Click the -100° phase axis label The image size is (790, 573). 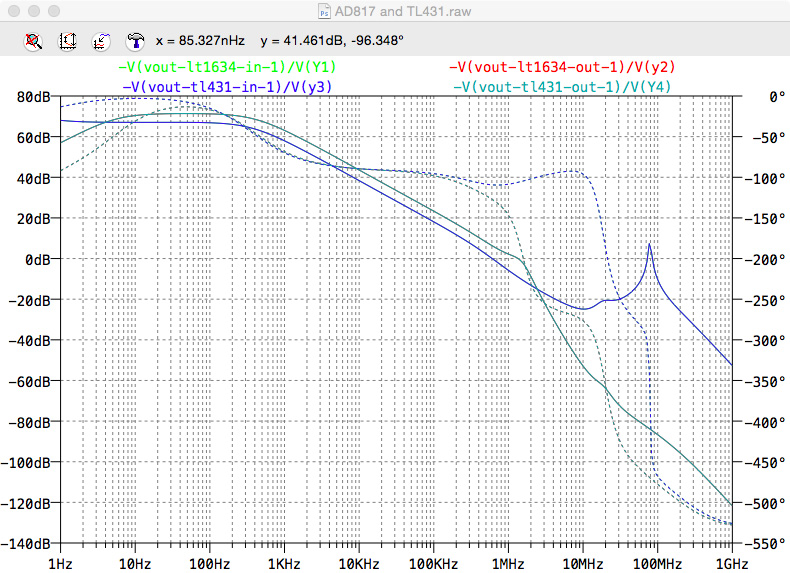tap(765, 178)
